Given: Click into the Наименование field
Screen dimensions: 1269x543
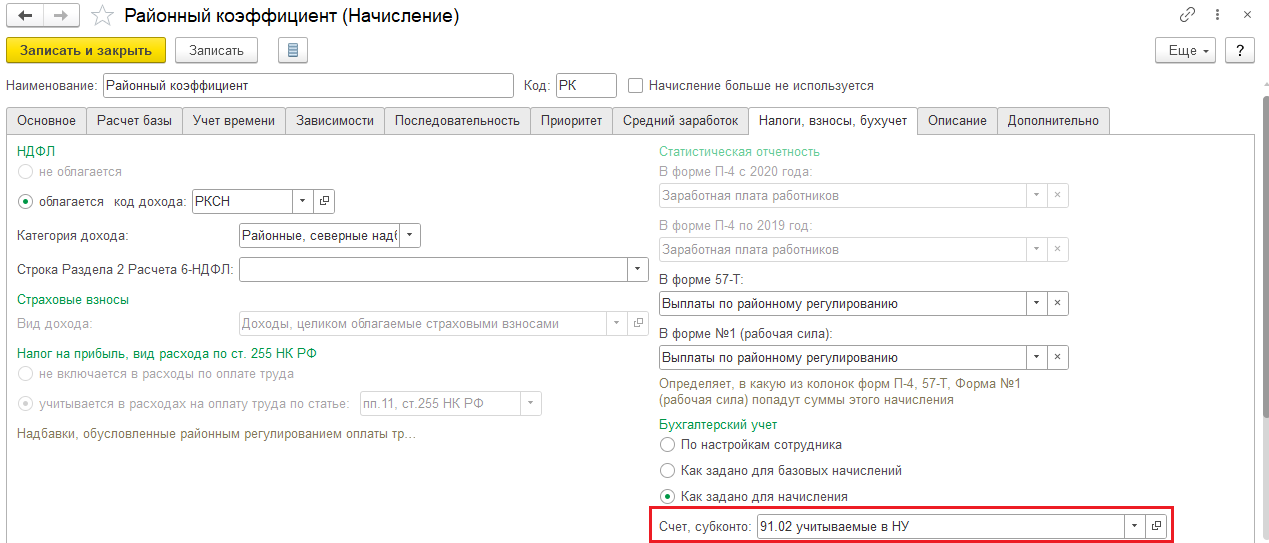Looking at the screenshot, I should coord(307,86).
